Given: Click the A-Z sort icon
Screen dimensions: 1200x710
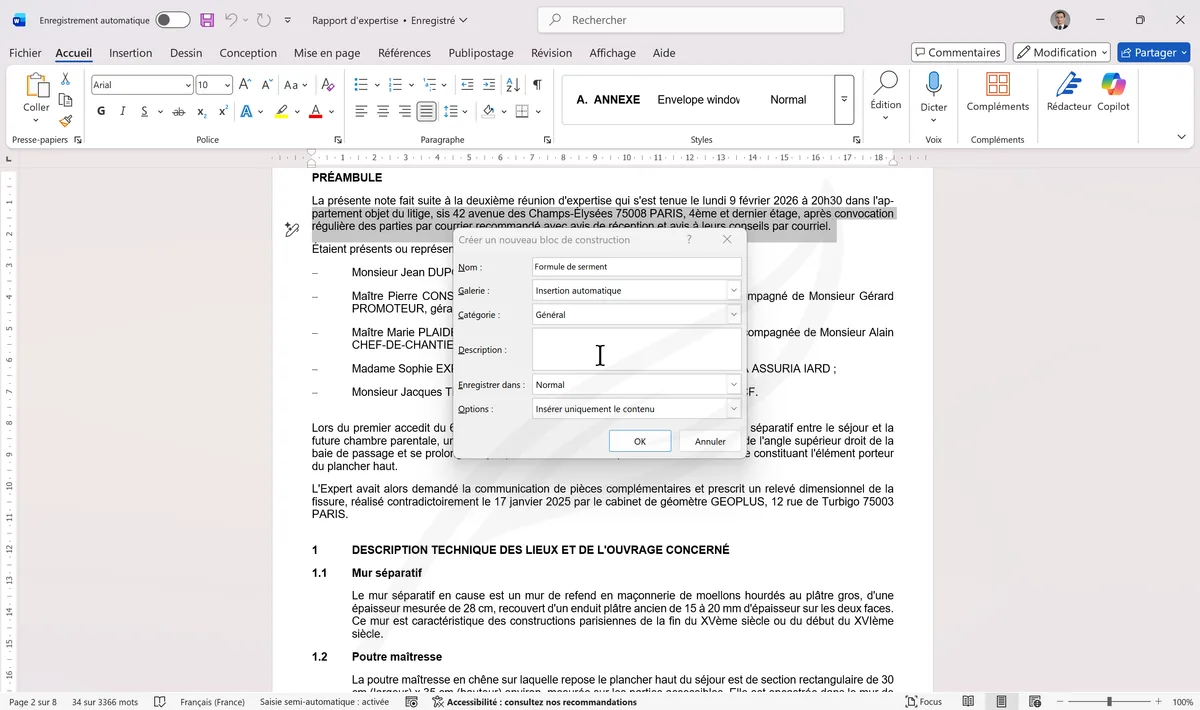Looking at the screenshot, I should [x=512, y=84].
